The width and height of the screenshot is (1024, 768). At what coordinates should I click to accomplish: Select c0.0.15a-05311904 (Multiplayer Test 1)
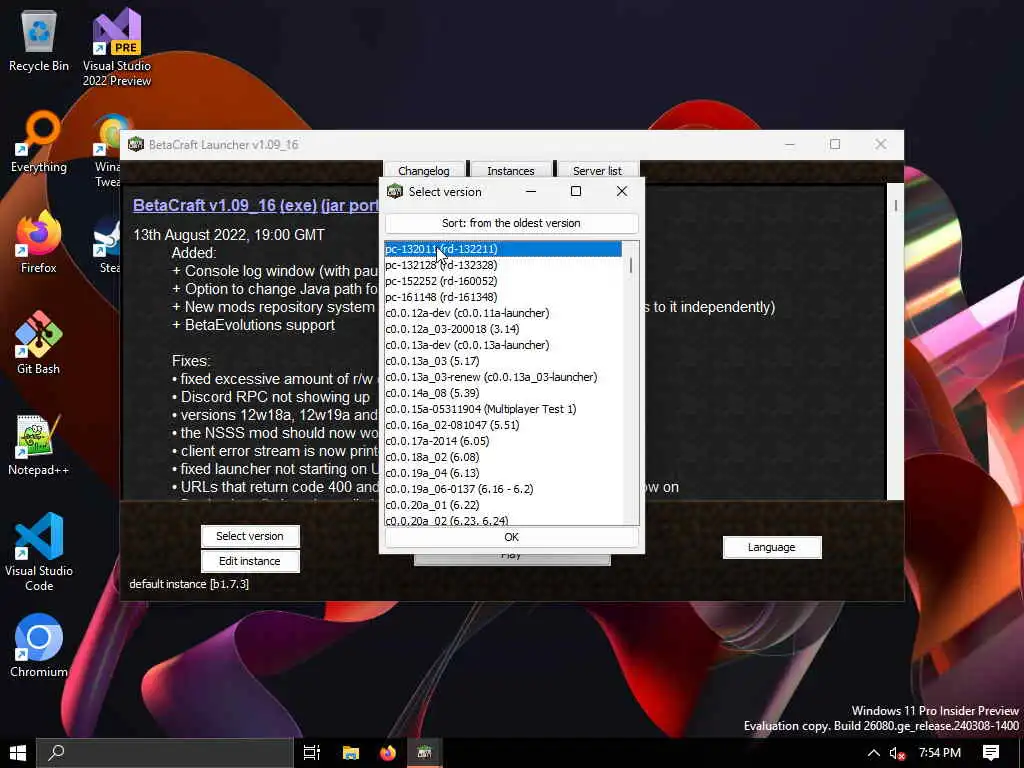[503, 409]
